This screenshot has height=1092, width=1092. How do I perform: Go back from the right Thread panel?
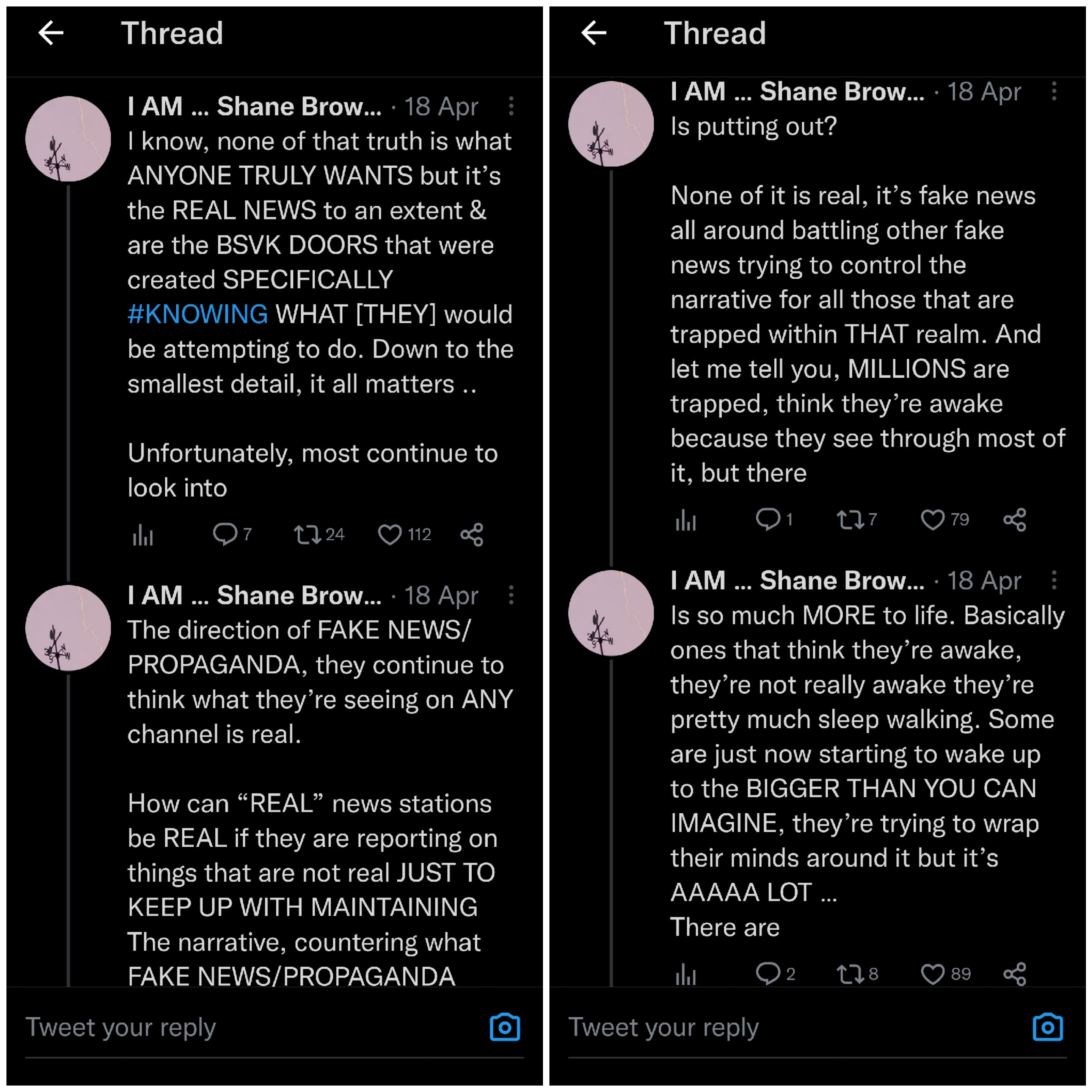[593, 33]
